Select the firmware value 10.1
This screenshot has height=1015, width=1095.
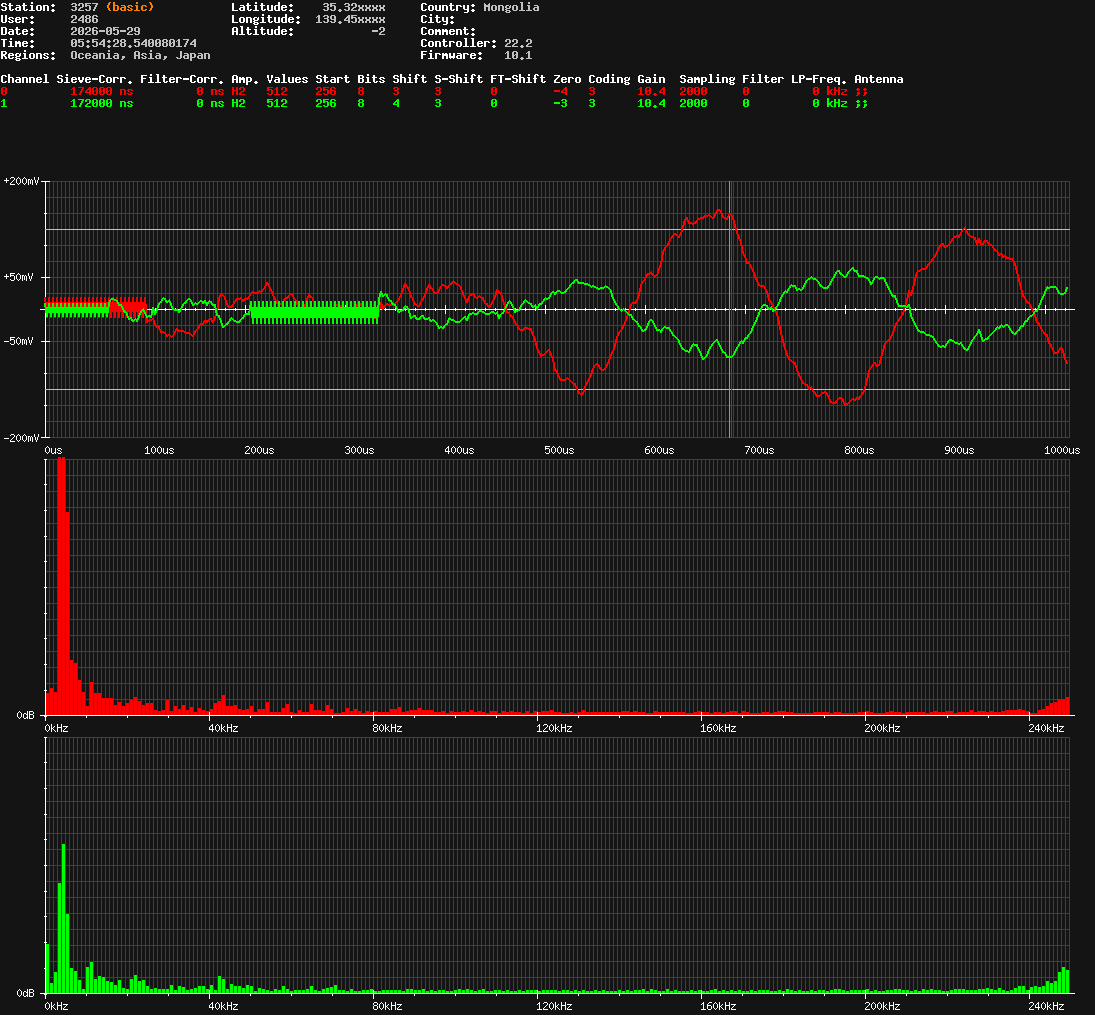click(518, 55)
